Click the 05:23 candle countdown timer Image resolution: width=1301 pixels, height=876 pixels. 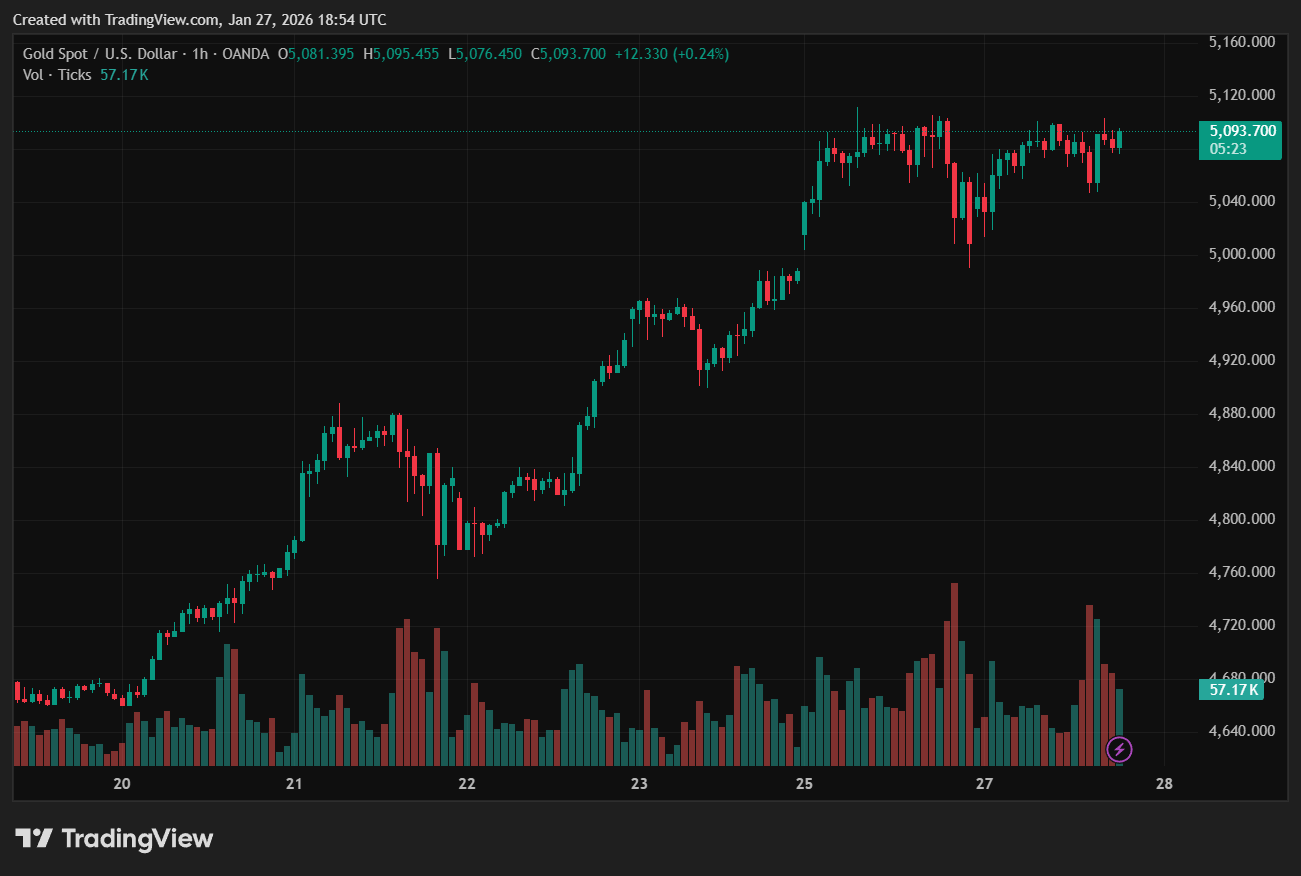(x=1227, y=148)
